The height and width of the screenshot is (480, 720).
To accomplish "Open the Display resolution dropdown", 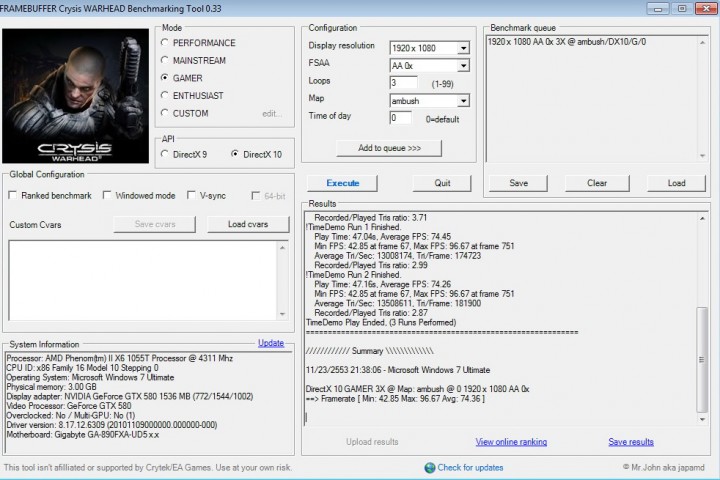I will click(x=464, y=48).
